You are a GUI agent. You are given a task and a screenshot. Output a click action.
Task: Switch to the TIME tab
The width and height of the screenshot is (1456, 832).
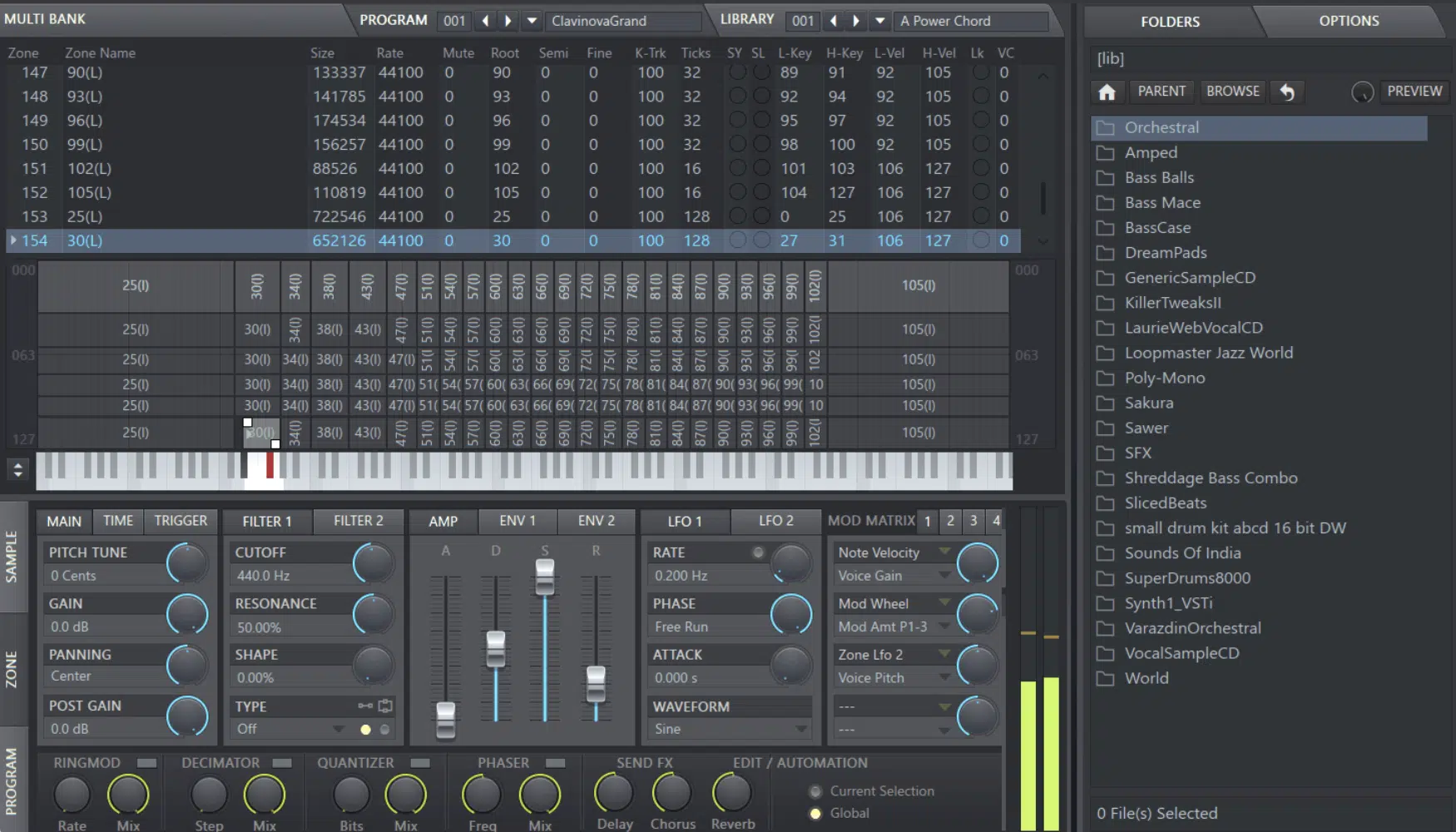(x=118, y=521)
